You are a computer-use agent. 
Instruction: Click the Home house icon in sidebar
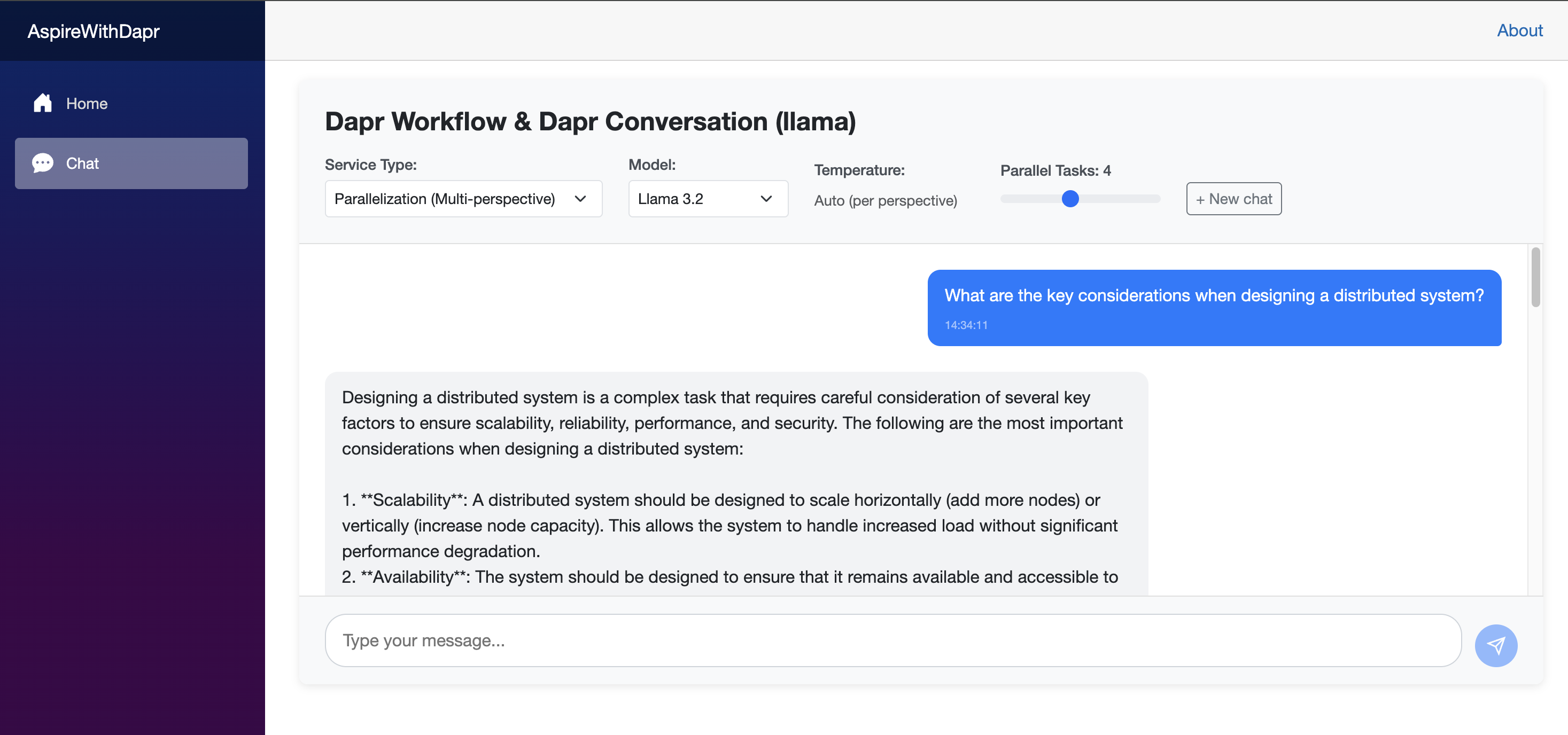click(x=43, y=103)
